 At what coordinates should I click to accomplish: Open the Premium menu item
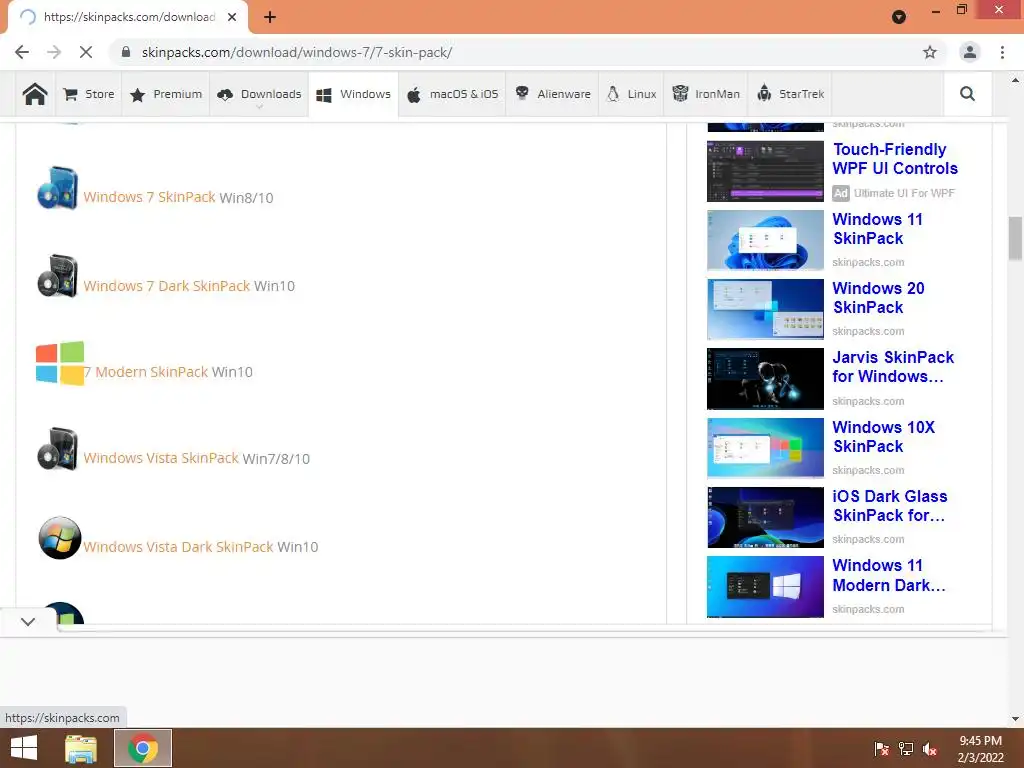tap(166, 94)
